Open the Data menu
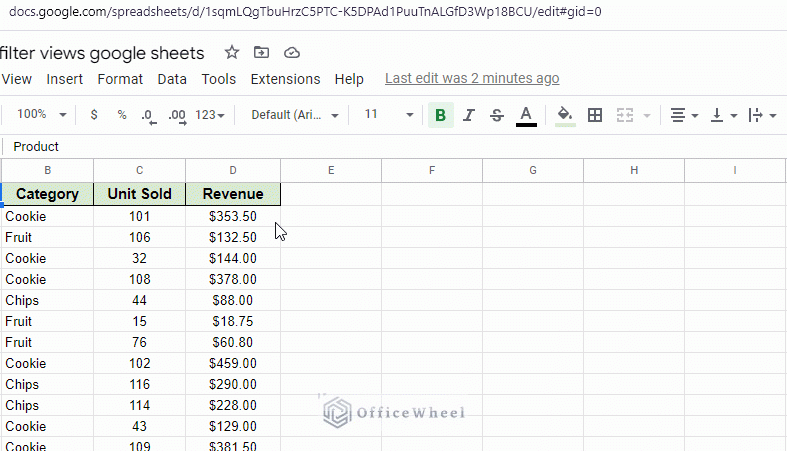The image size is (787, 451). [172, 79]
